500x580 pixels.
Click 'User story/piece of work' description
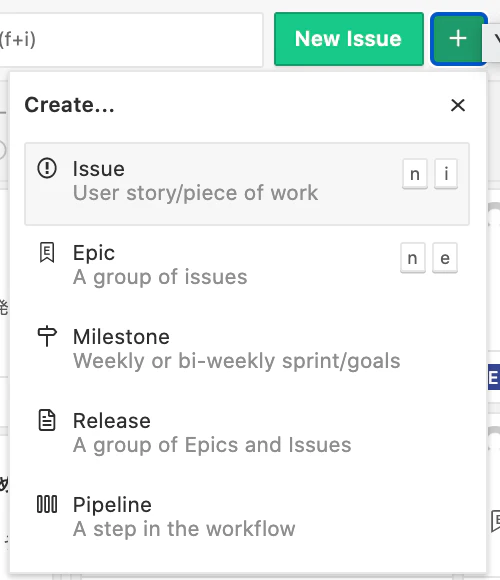[x=195, y=193]
